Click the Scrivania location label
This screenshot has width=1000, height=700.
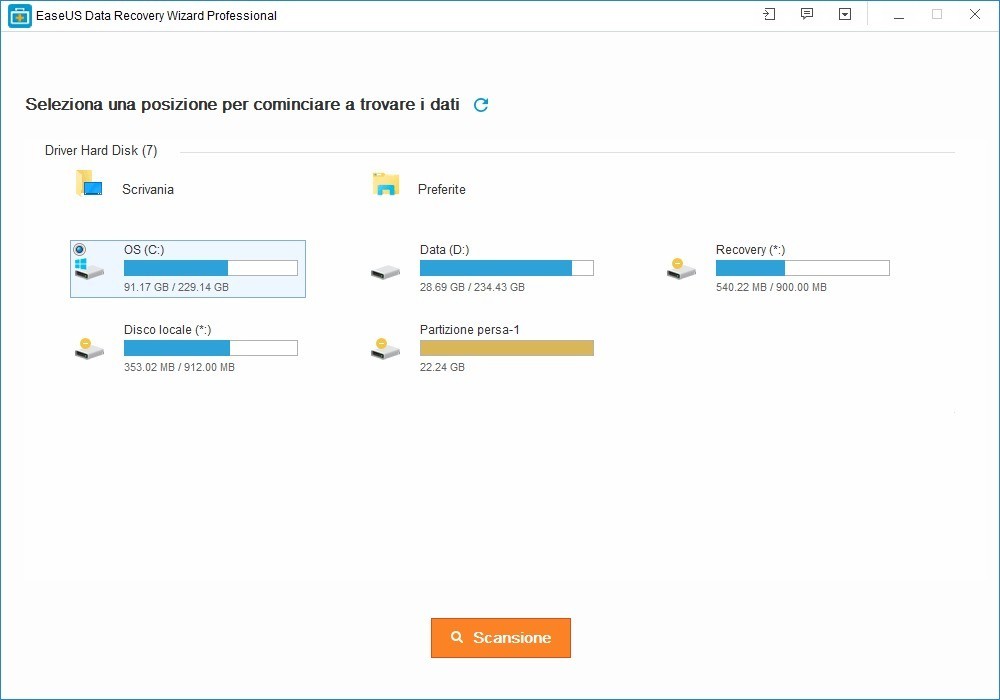click(148, 189)
